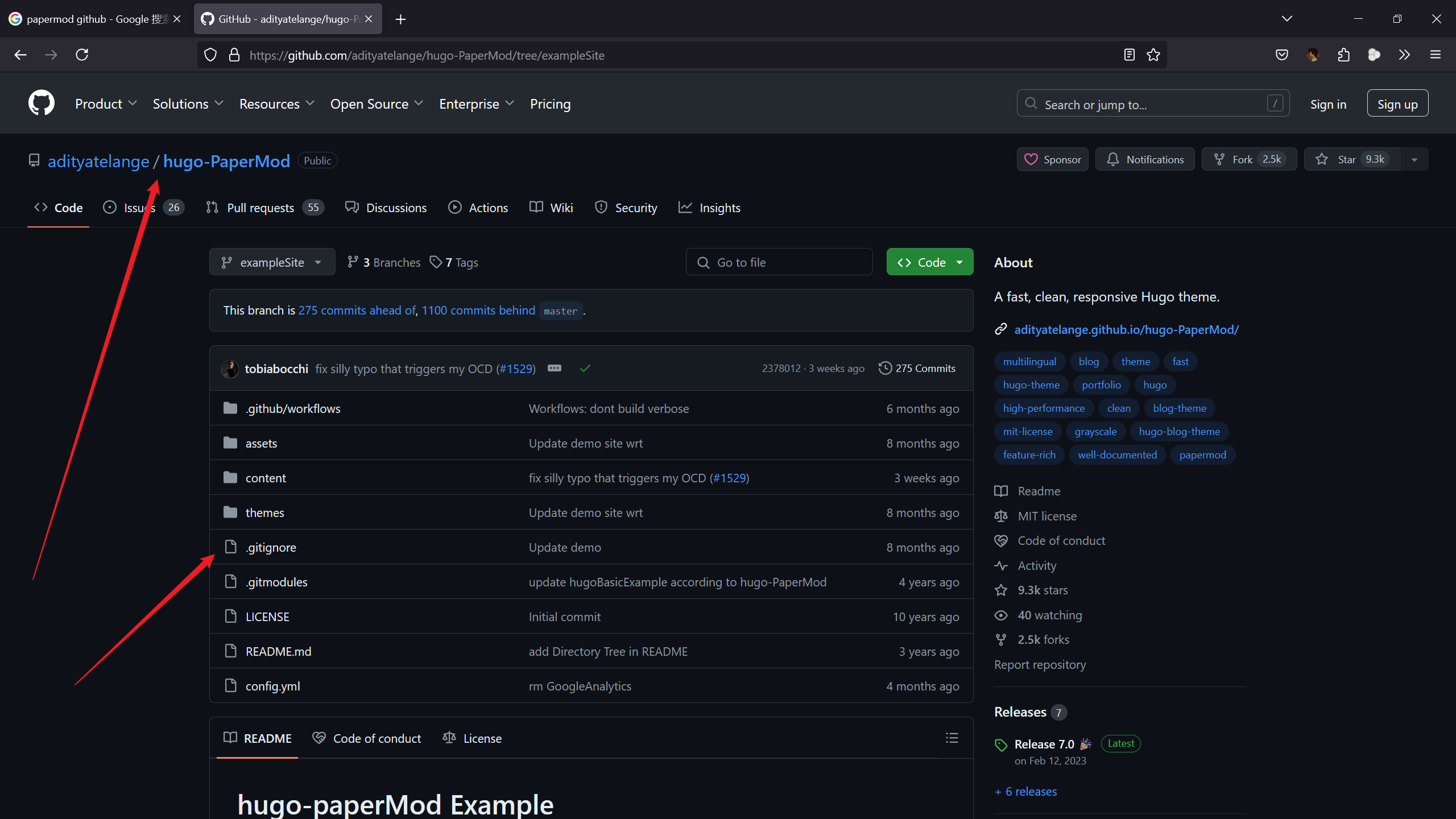View green checkmark commit status
The image size is (1456, 819).
pos(585,369)
